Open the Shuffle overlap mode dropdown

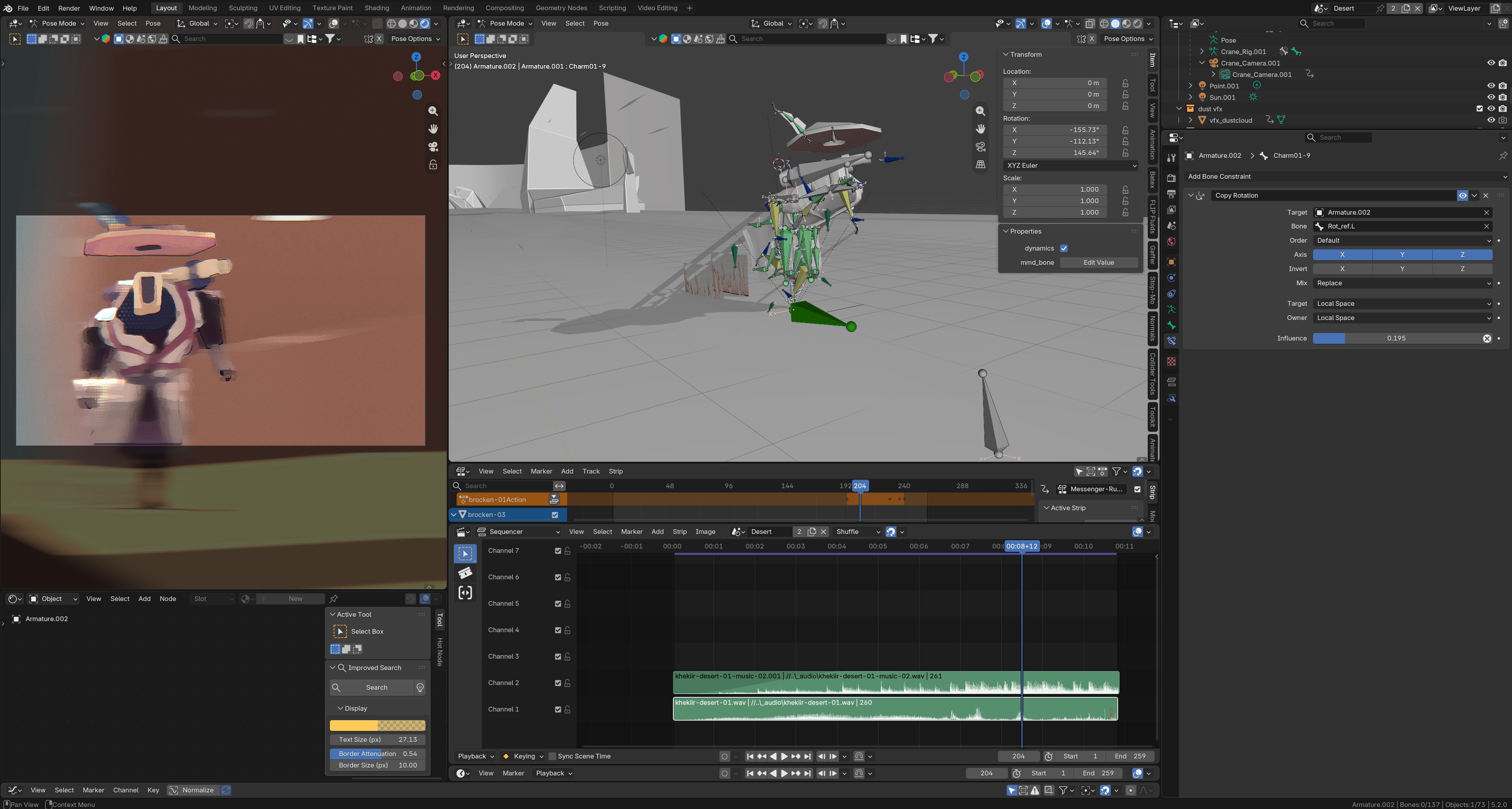[x=858, y=532]
